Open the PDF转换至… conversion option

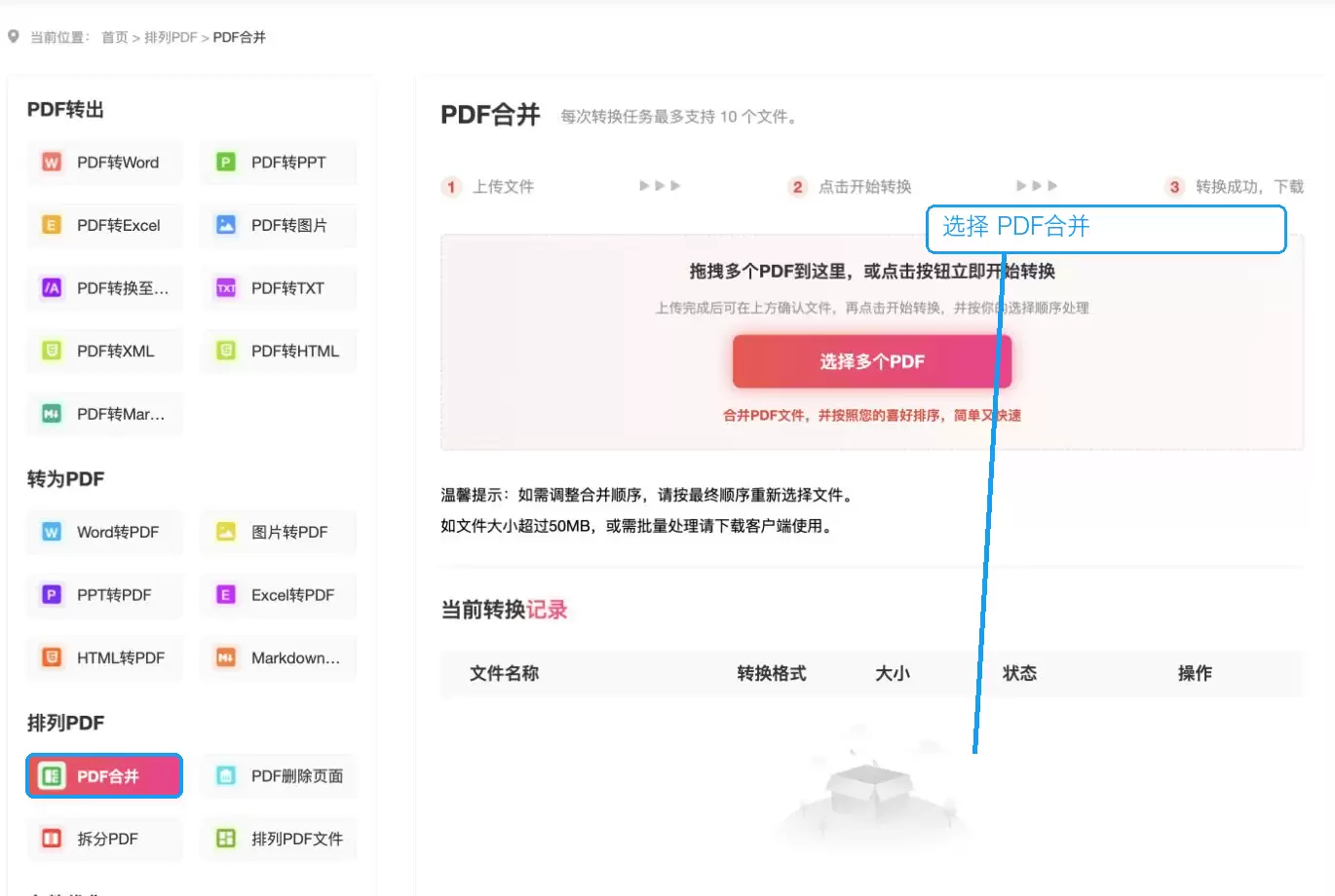[x=104, y=288]
